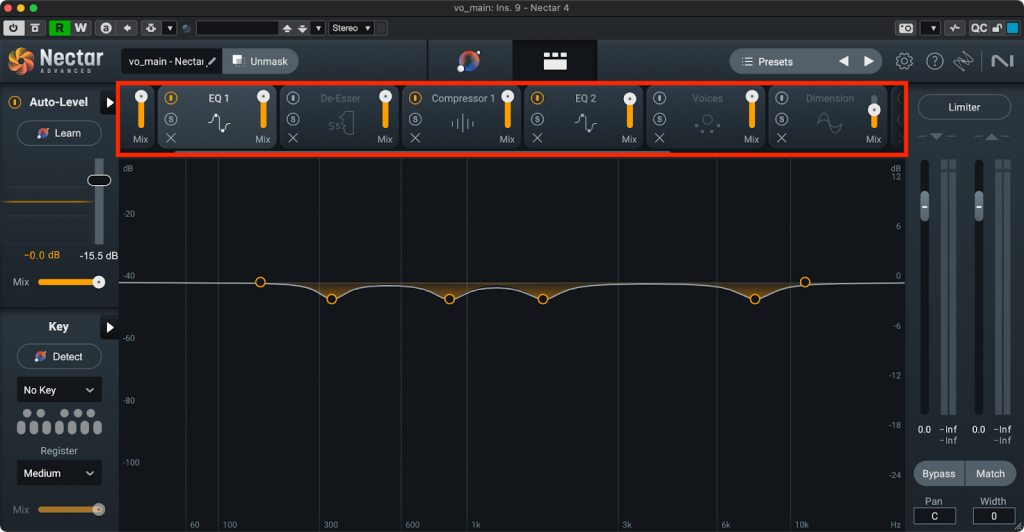Switch to the module chain view
This screenshot has height=532, width=1024.
click(x=554, y=61)
